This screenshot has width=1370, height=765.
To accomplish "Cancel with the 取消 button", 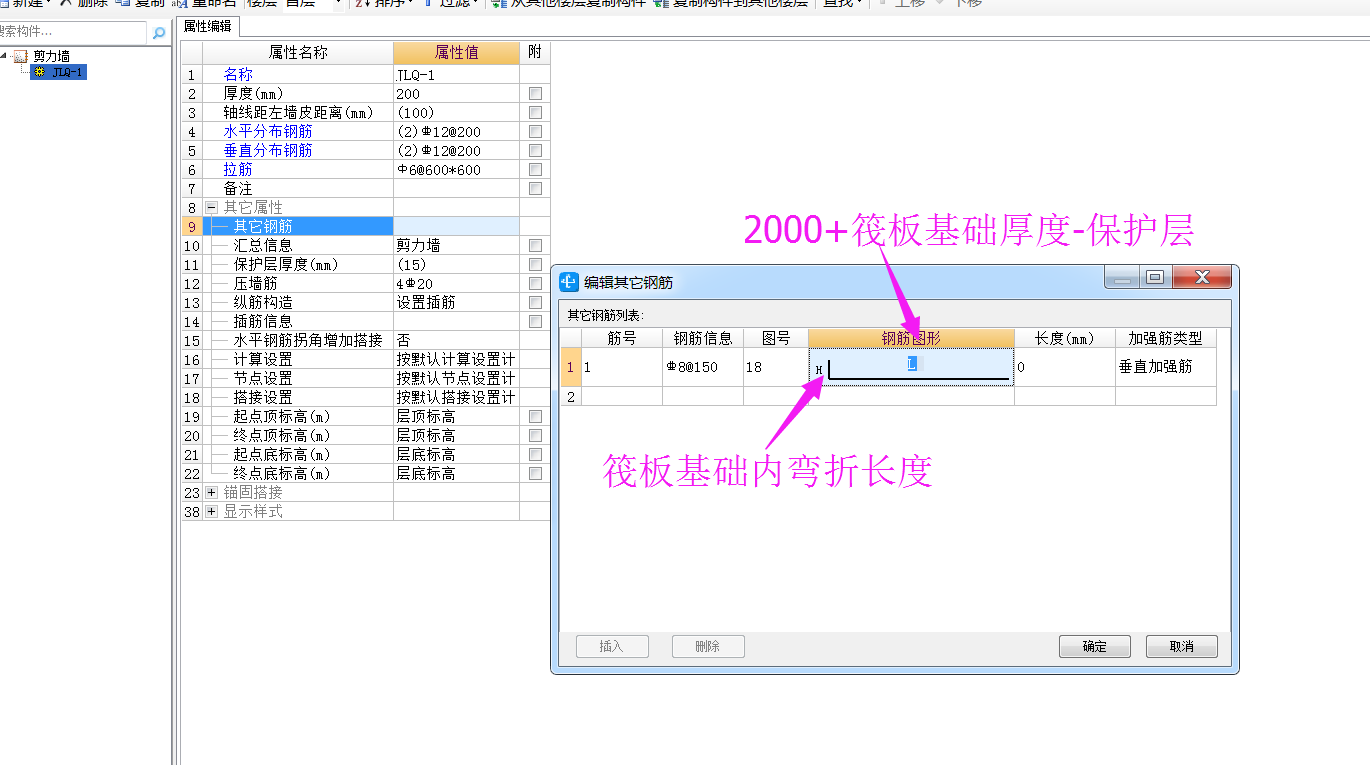I will pyautogui.click(x=1182, y=646).
